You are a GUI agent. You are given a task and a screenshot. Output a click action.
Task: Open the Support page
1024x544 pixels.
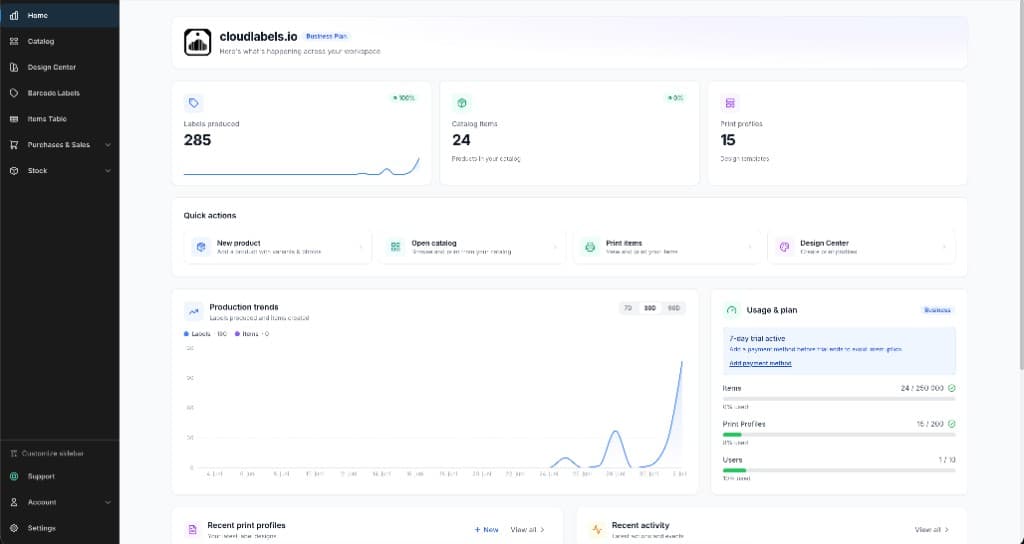click(59, 476)
